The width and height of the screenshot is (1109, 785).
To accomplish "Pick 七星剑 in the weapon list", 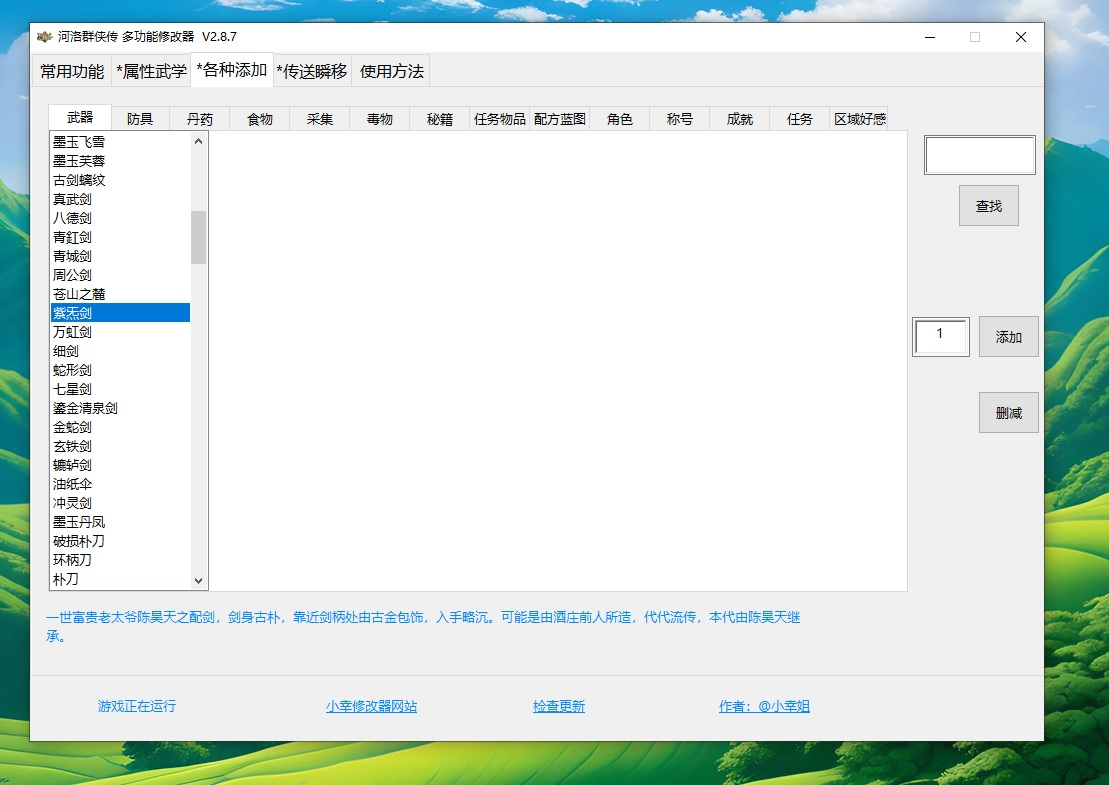I will click(x=120, y=389).
